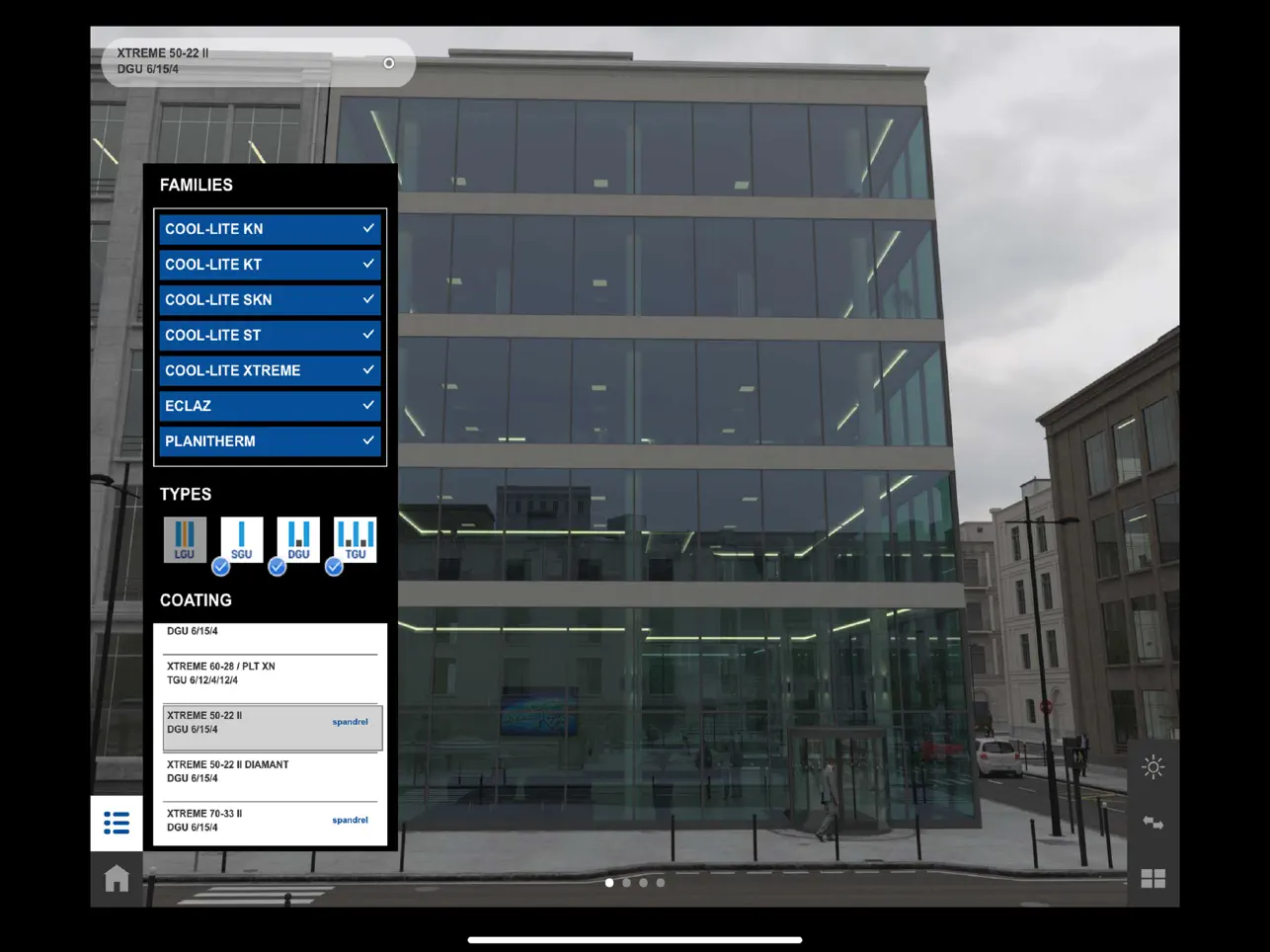Select the SGU glazing type icon
Screen dimensions: 1270x952
tap(241, 538)
